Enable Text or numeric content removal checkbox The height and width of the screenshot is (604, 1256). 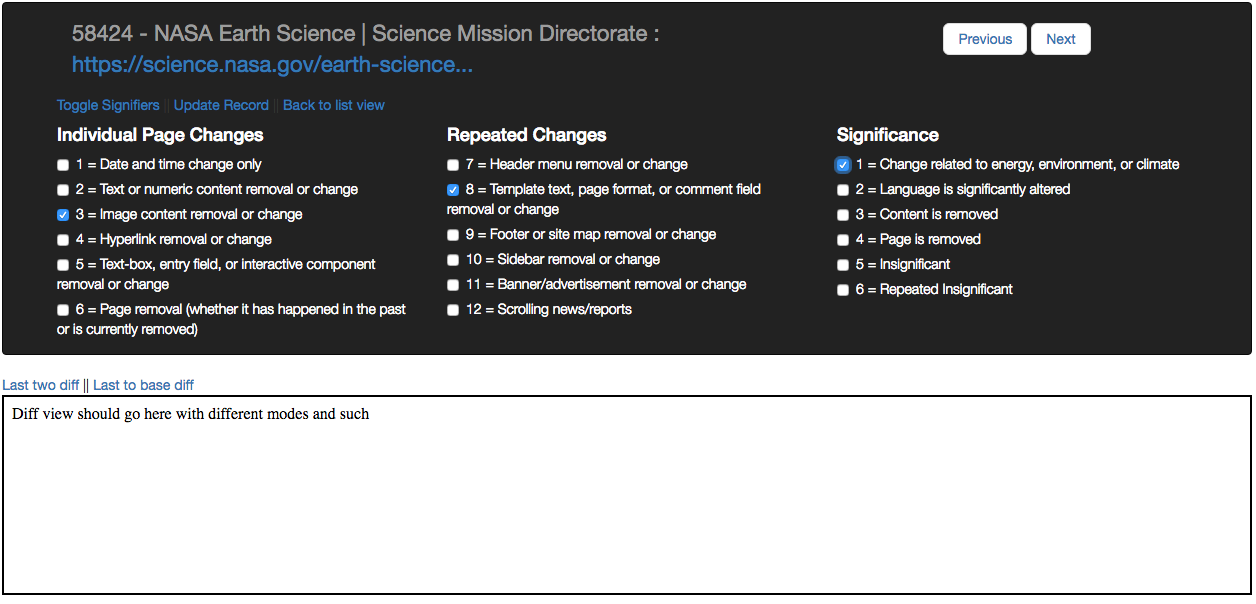click(x=63, y=190)
